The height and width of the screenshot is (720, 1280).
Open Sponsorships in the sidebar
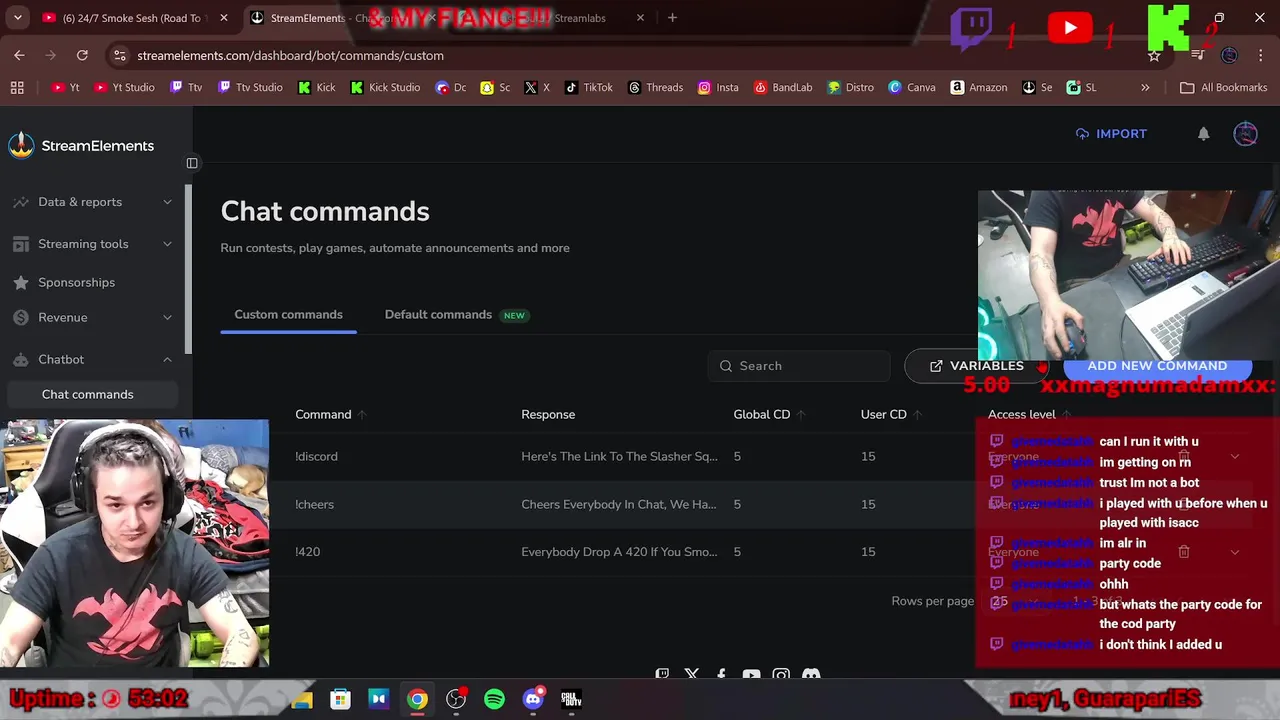pyautogui.click(x=76, y=282)
